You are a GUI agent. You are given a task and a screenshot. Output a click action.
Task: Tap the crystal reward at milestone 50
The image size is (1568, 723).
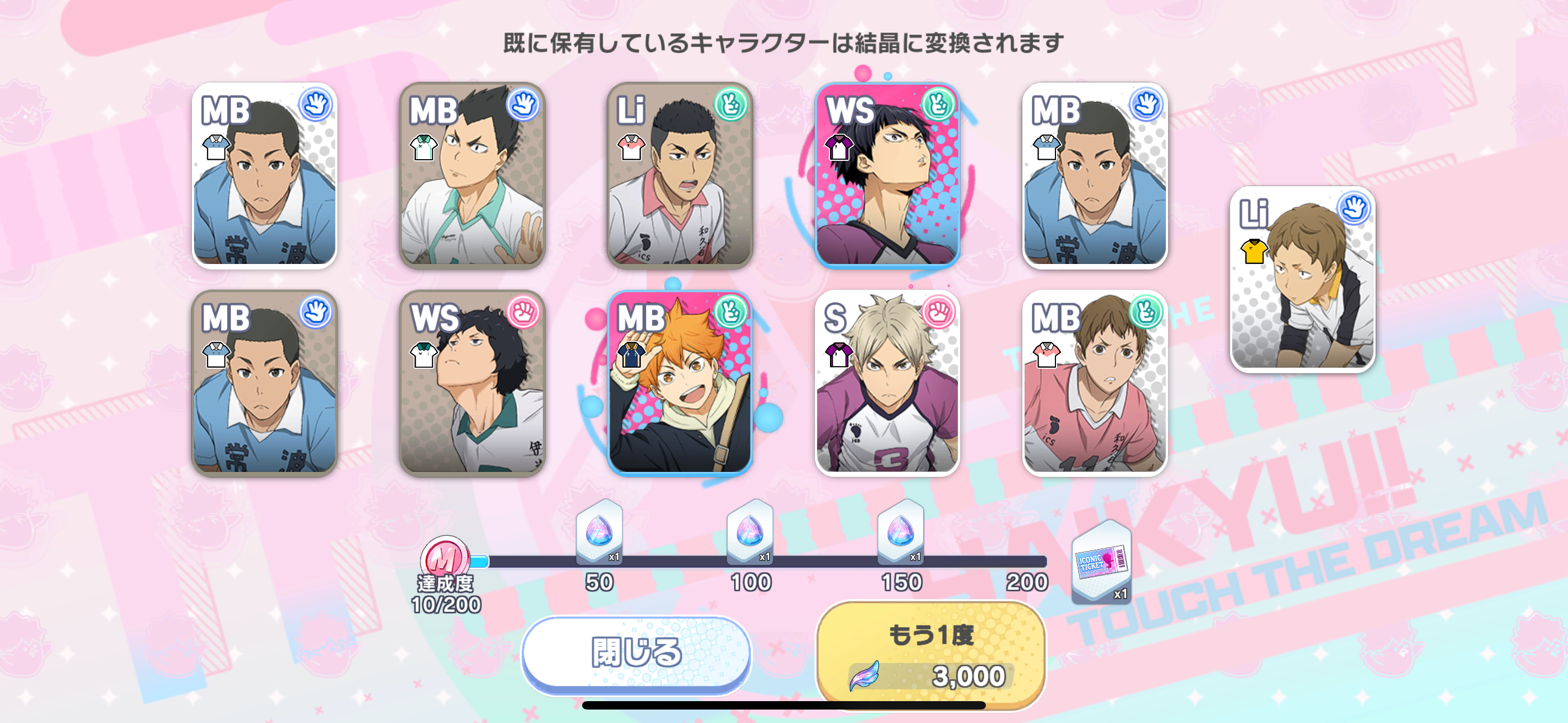599,532
